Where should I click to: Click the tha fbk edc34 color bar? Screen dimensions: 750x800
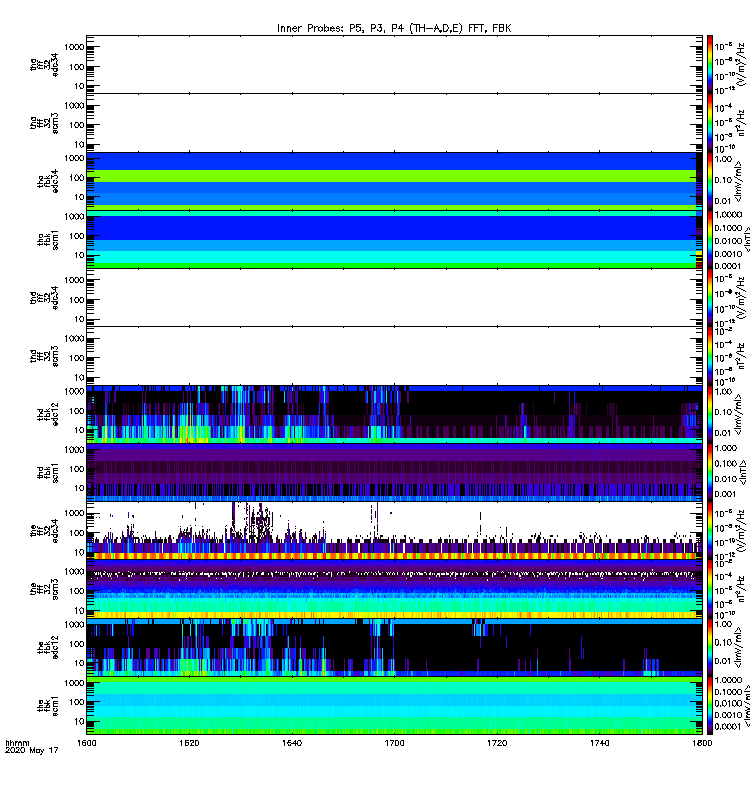tap(710, 181)
